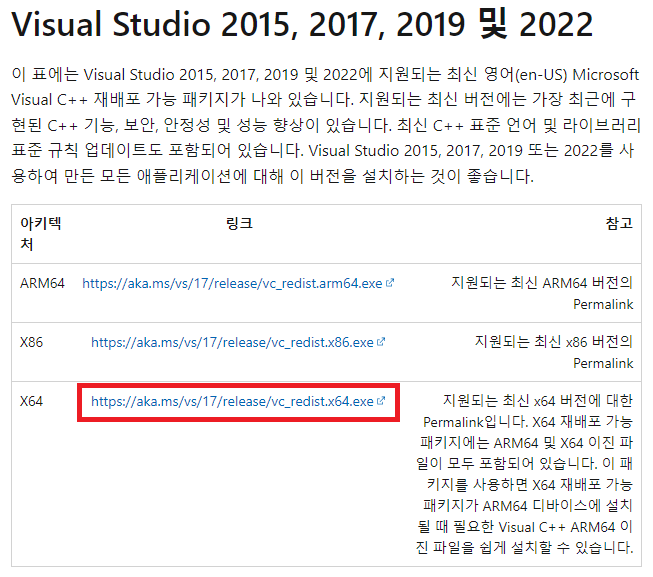Open the vc_redist.x86.exe download link

click(x=232, y=343)
